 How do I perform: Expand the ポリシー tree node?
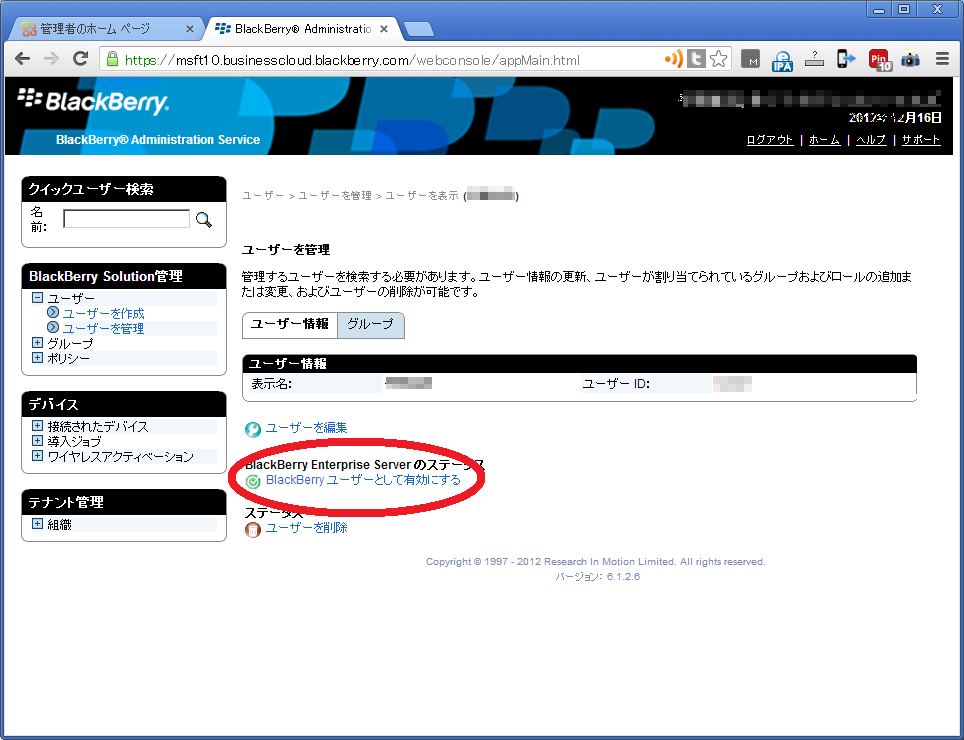point(38,358)
